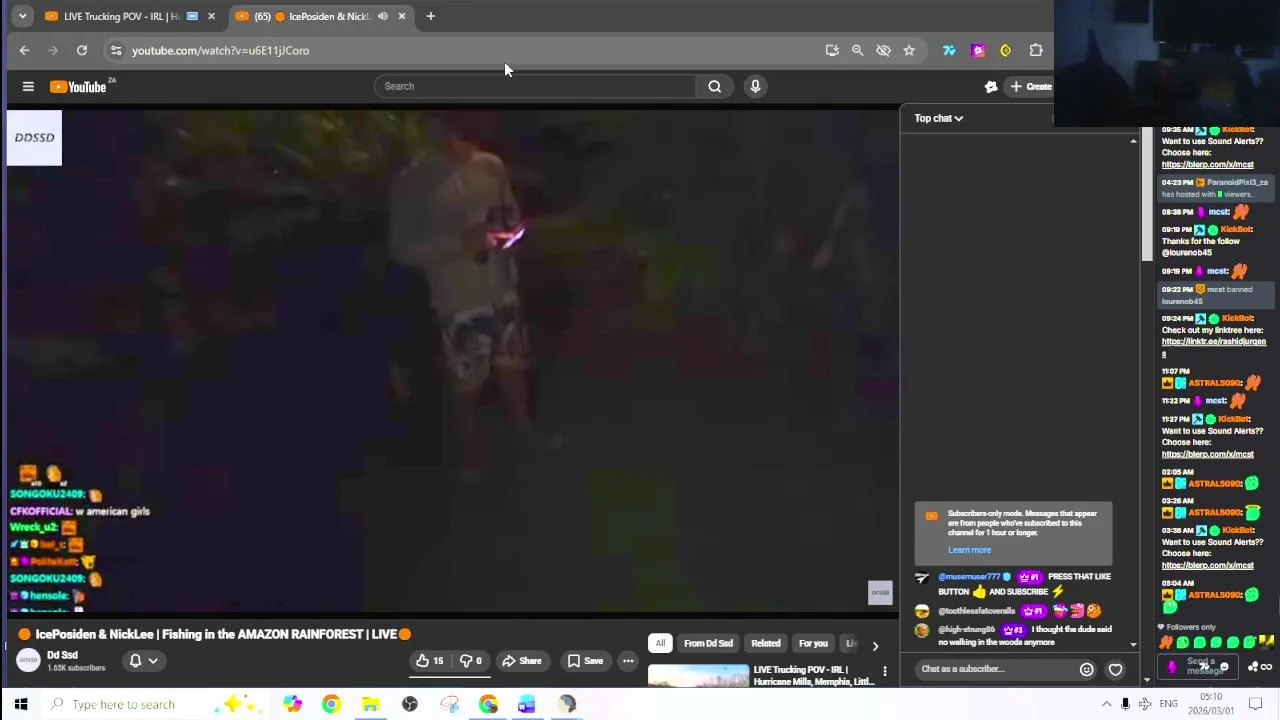Show more filter chips with right arrow
This screenshot has width=1280, height=720.
coord(875,645)
